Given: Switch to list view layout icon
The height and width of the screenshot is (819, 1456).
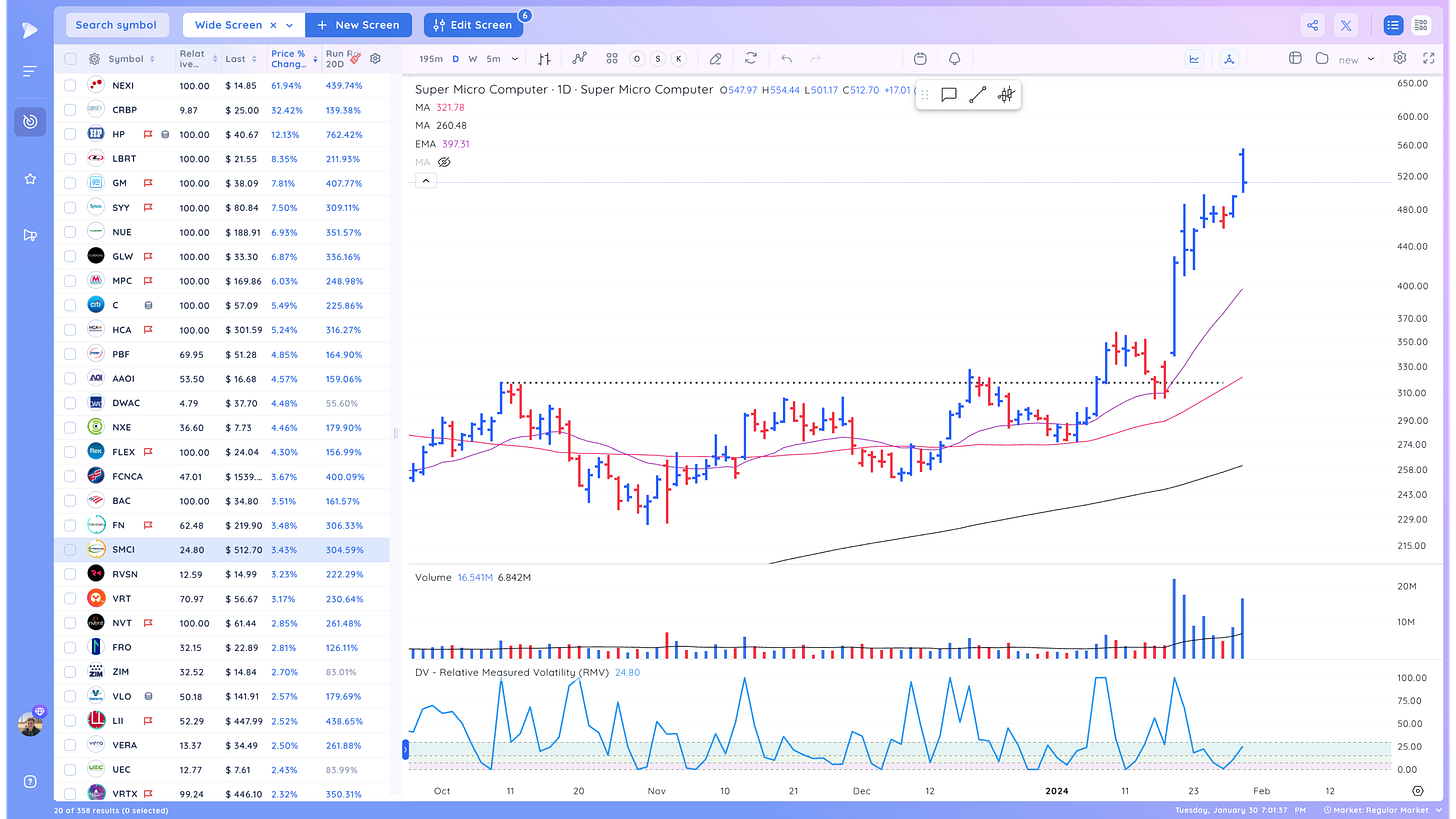Looking at the screenshot, I should (1393, 25).
